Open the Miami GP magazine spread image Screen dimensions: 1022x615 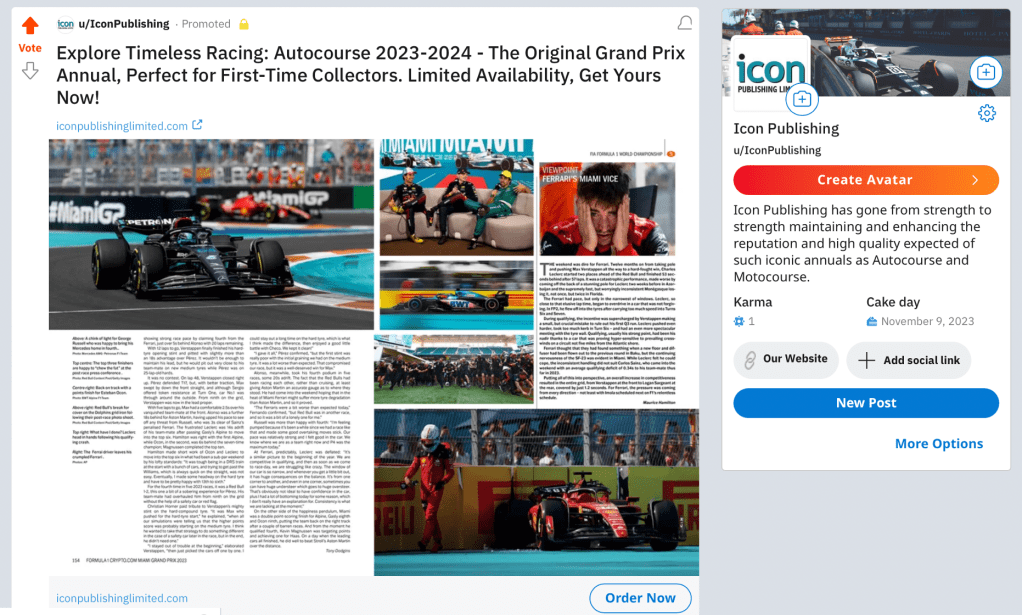373,357
